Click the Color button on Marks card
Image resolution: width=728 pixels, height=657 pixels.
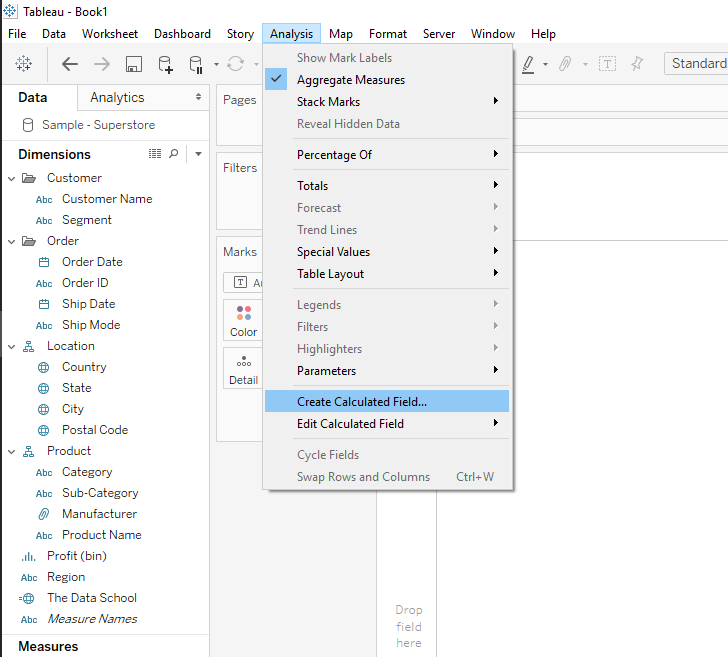click(x=243, y=321)
